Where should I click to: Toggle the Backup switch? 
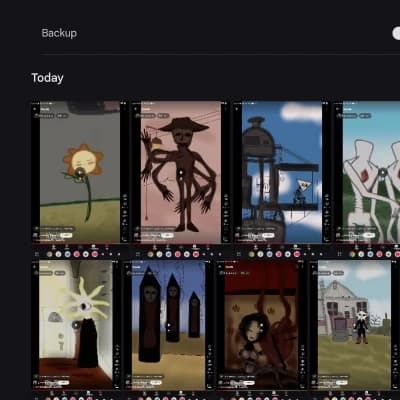396,33
